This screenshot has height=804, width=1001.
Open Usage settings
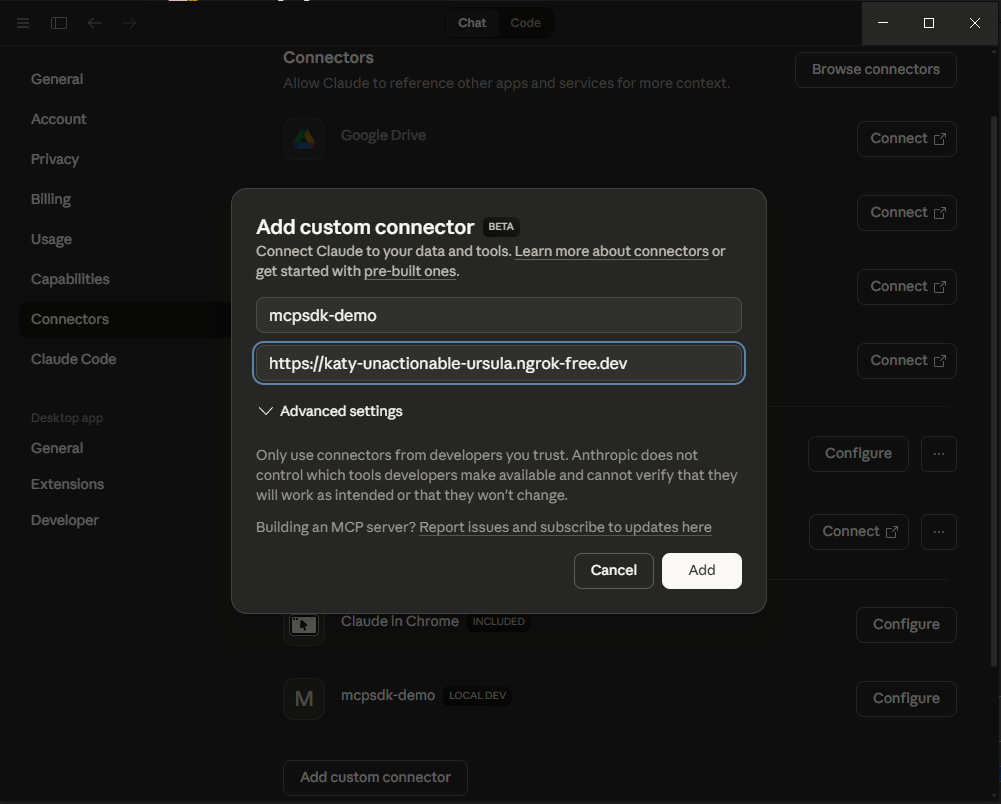coord(51,239)
